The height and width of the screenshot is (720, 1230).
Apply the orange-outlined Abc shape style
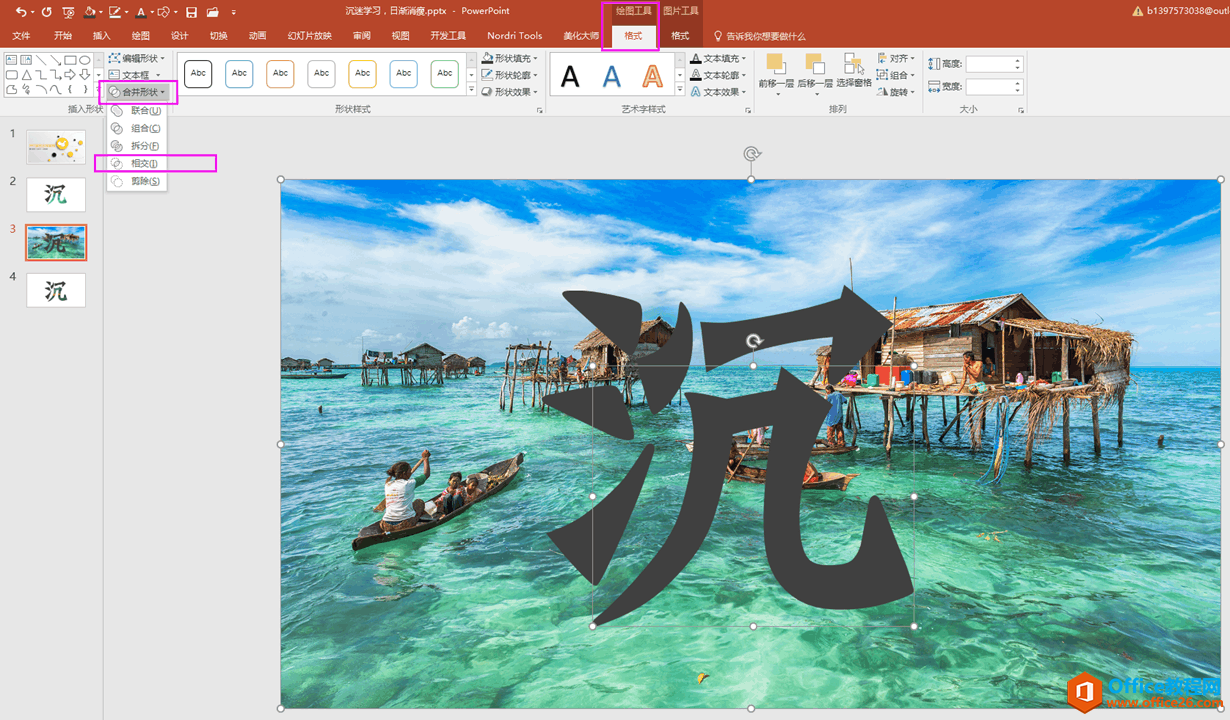click(281, 73)
